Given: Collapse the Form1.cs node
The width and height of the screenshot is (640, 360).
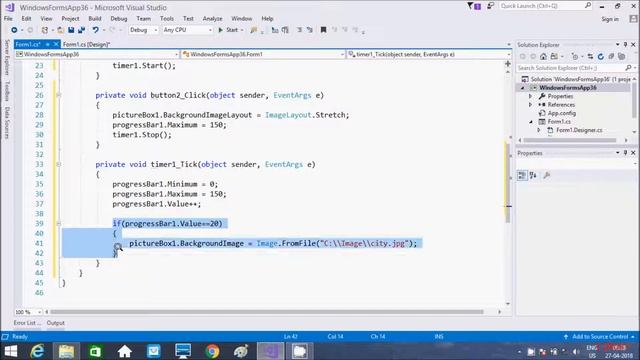Looking at the screenshot, I should pyautogui.click(x=531, y=122).
